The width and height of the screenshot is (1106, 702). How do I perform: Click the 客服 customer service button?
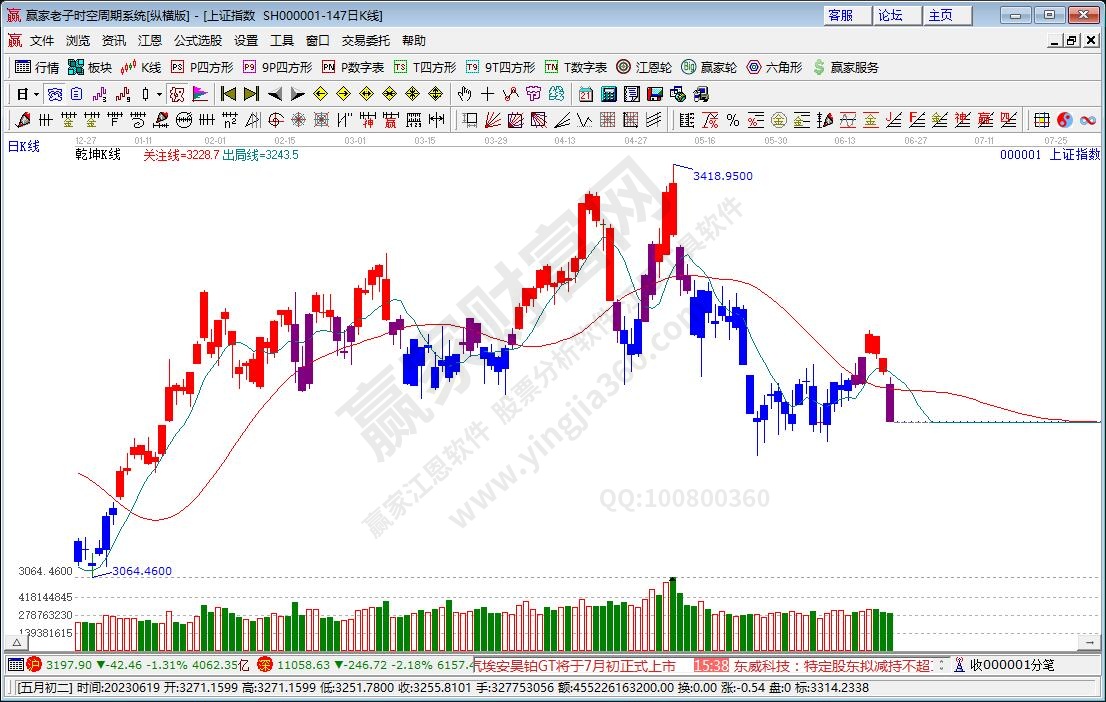pos(840,15)
